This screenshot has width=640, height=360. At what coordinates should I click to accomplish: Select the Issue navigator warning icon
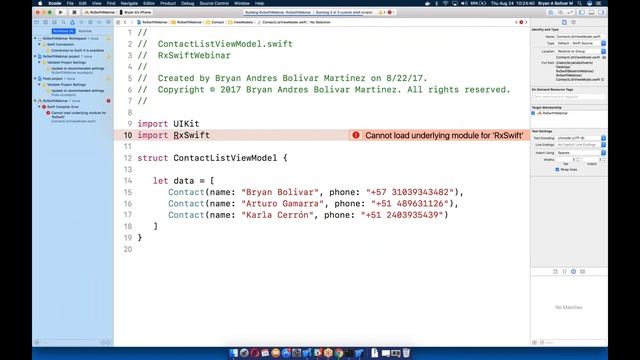pyautogui.click(x=73, y=22)
